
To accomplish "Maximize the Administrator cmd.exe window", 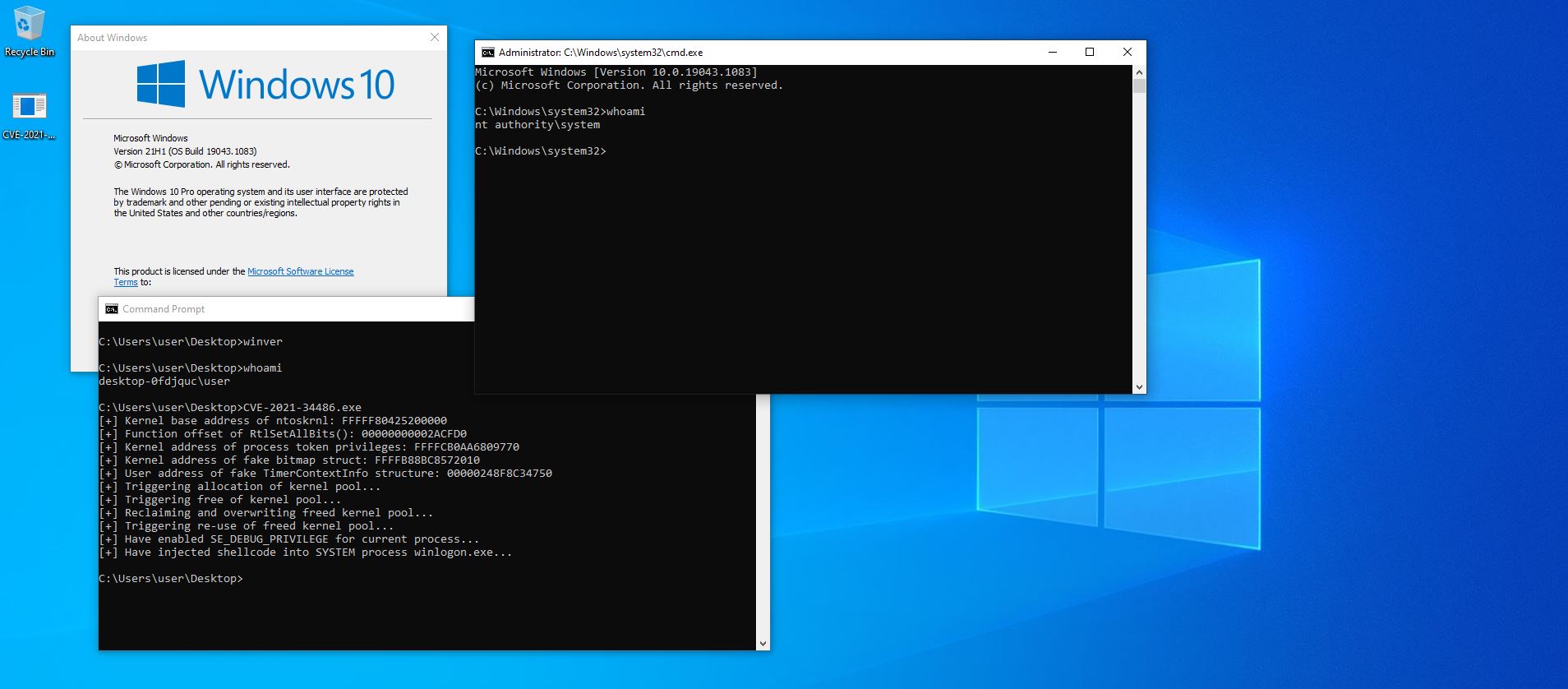I will [1090, 52].
